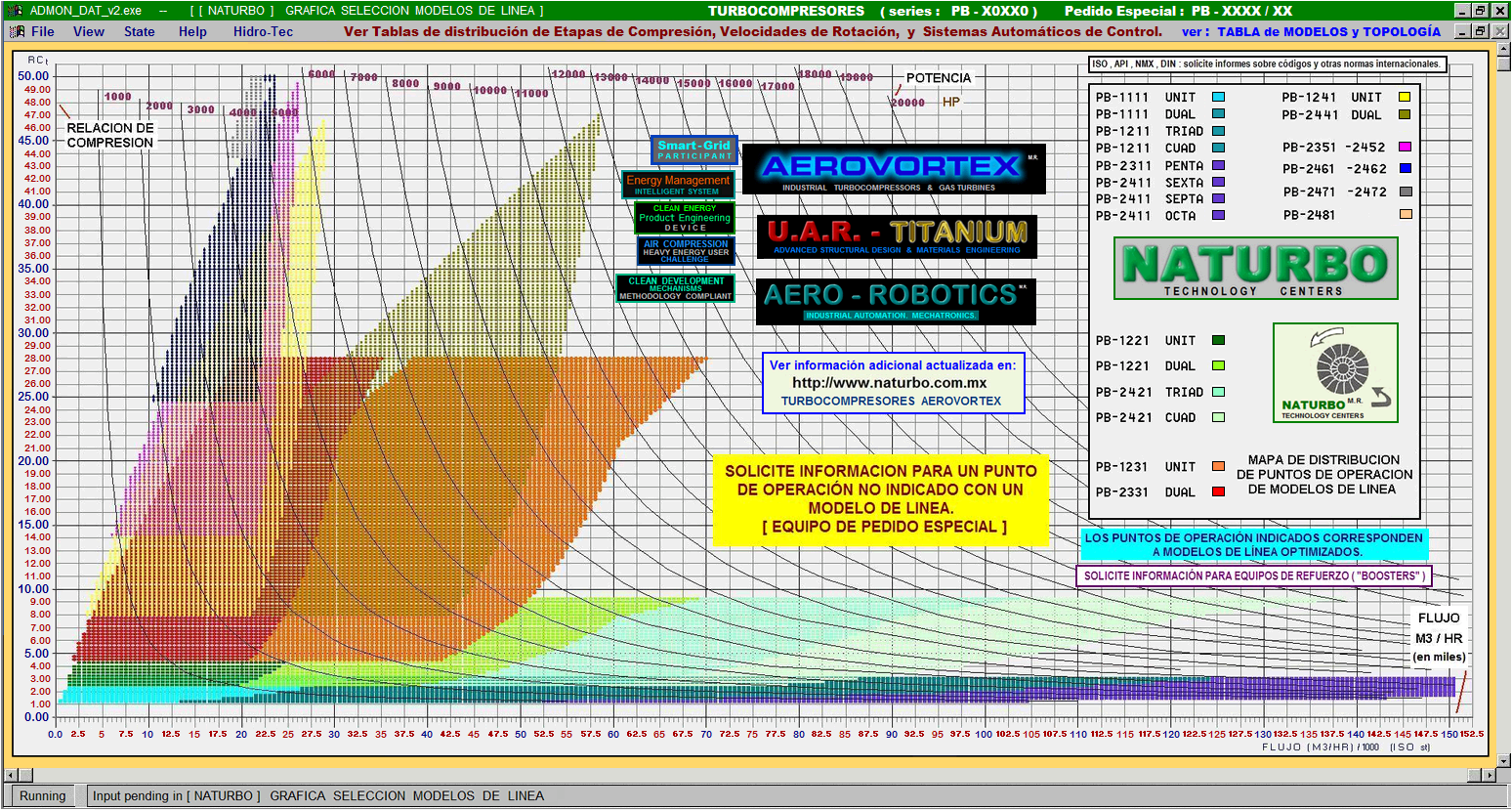Click the PB-1221 DUAL lime swatch
Viewport: 1512px width, 810px height.
coord(1218,365)
